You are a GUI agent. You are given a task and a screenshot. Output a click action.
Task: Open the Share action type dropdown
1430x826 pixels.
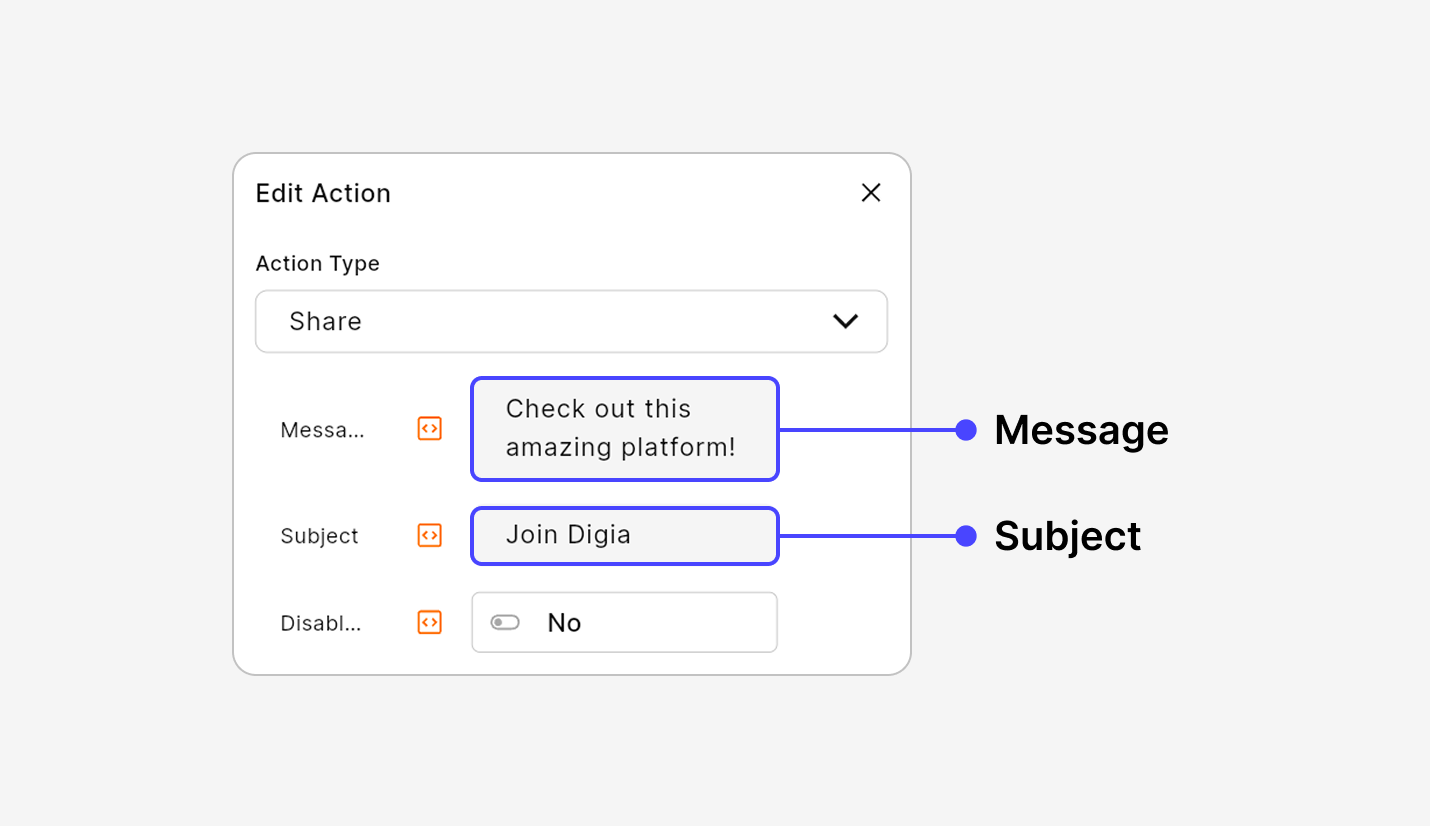click(570, 321)
